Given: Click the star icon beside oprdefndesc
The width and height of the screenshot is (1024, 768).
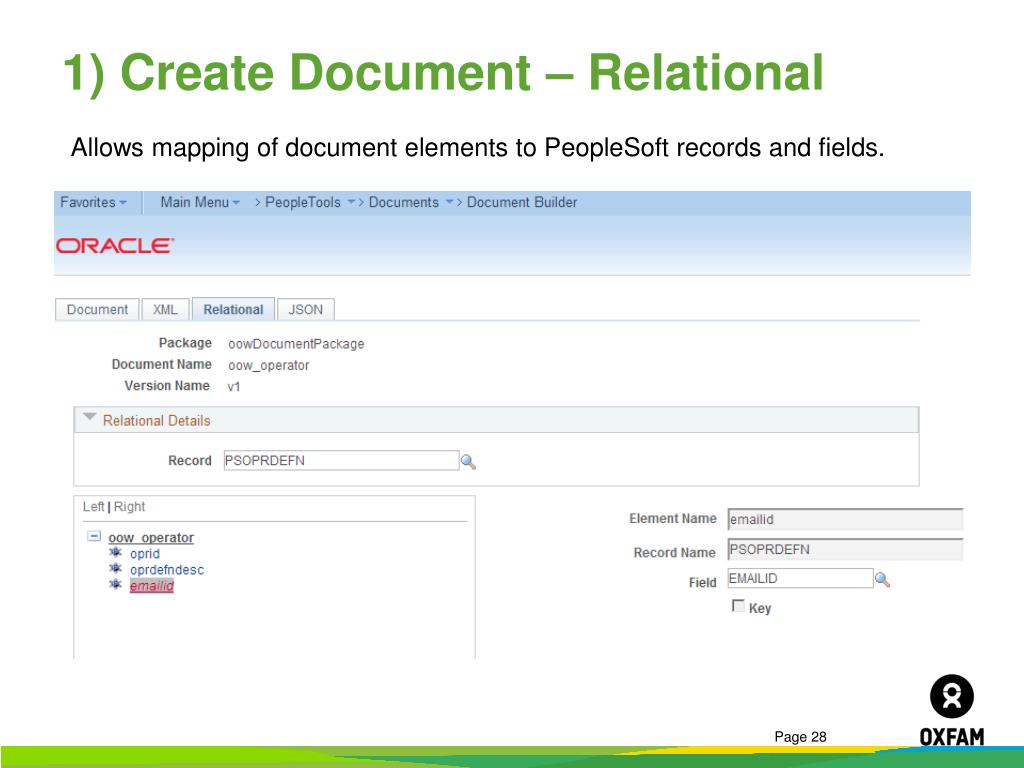Looking at the screenshot, I should [116, 569].
